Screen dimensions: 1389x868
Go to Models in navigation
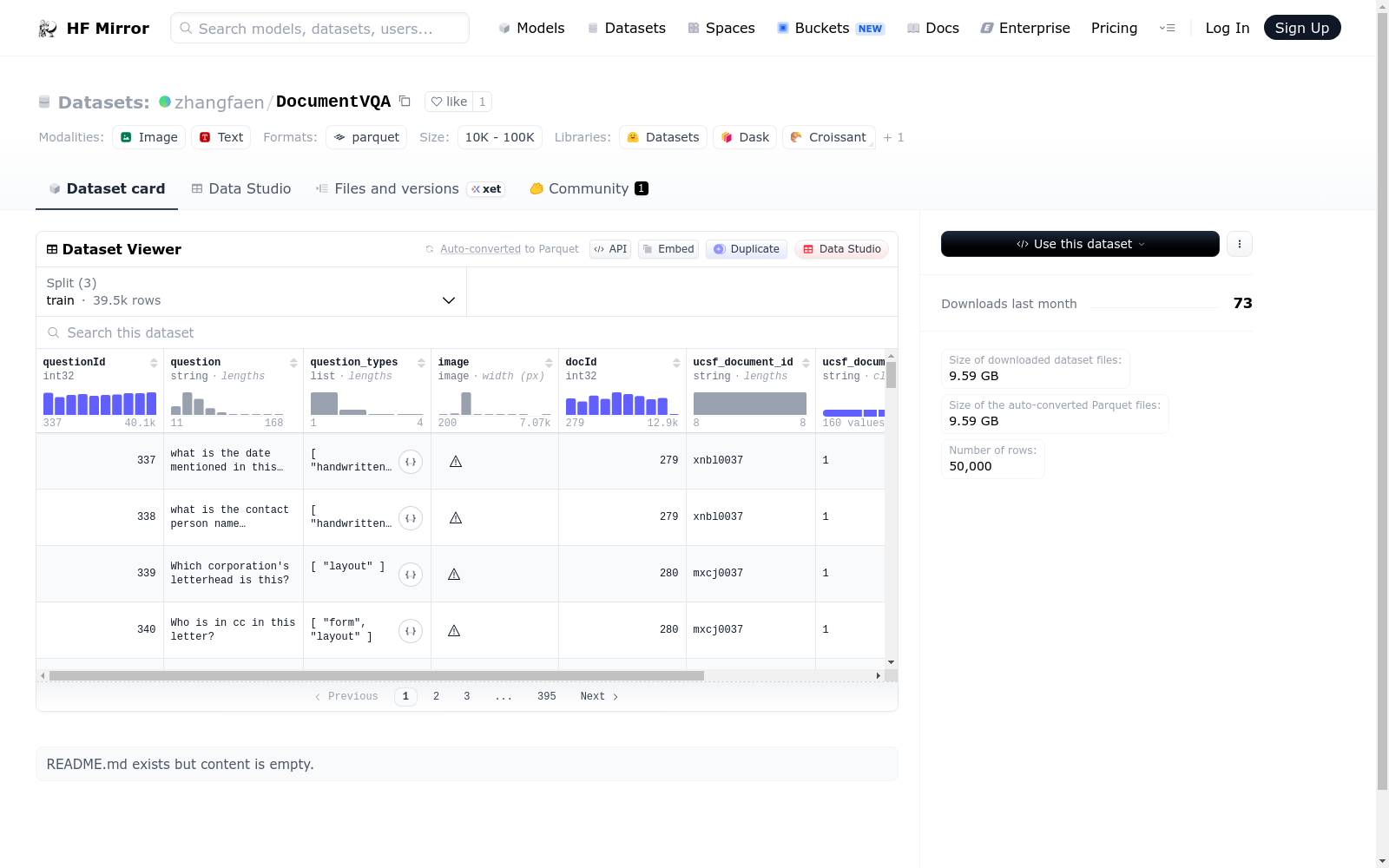pos(531,29)
